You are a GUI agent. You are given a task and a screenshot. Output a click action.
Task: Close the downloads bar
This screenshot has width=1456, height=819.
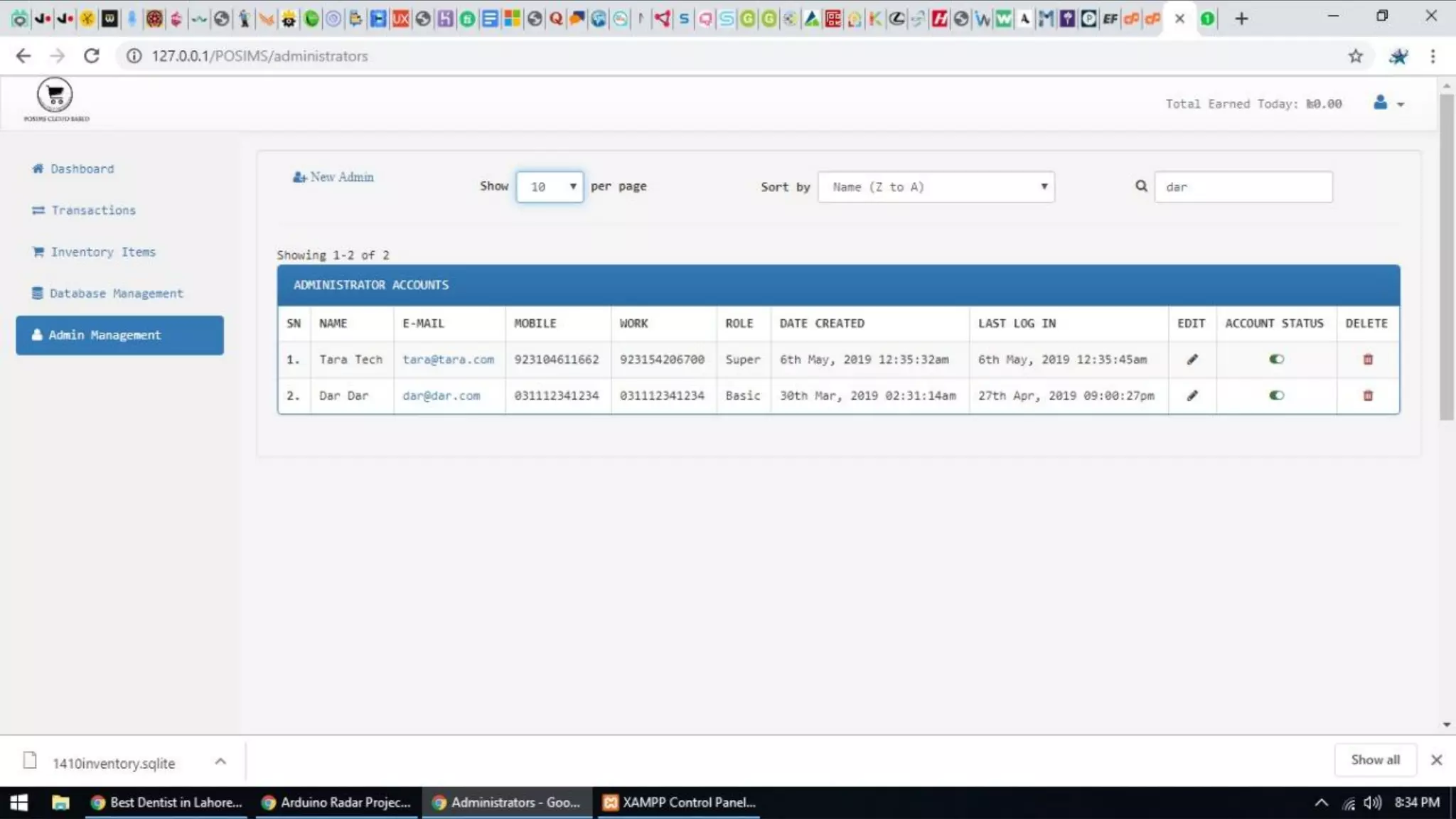[x=1436, y=760]
